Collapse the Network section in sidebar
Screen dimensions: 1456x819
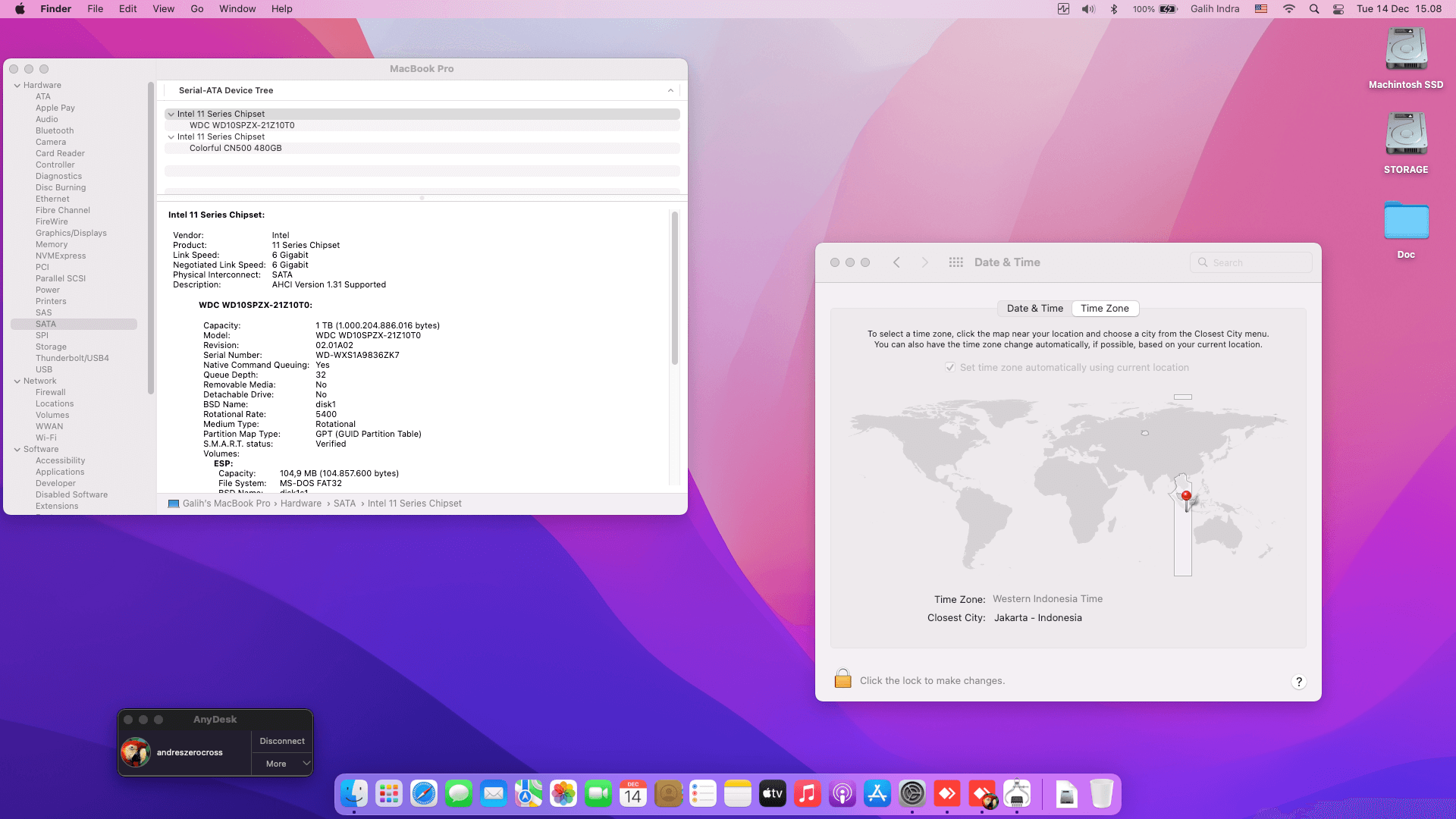click(x=17, y=381)
